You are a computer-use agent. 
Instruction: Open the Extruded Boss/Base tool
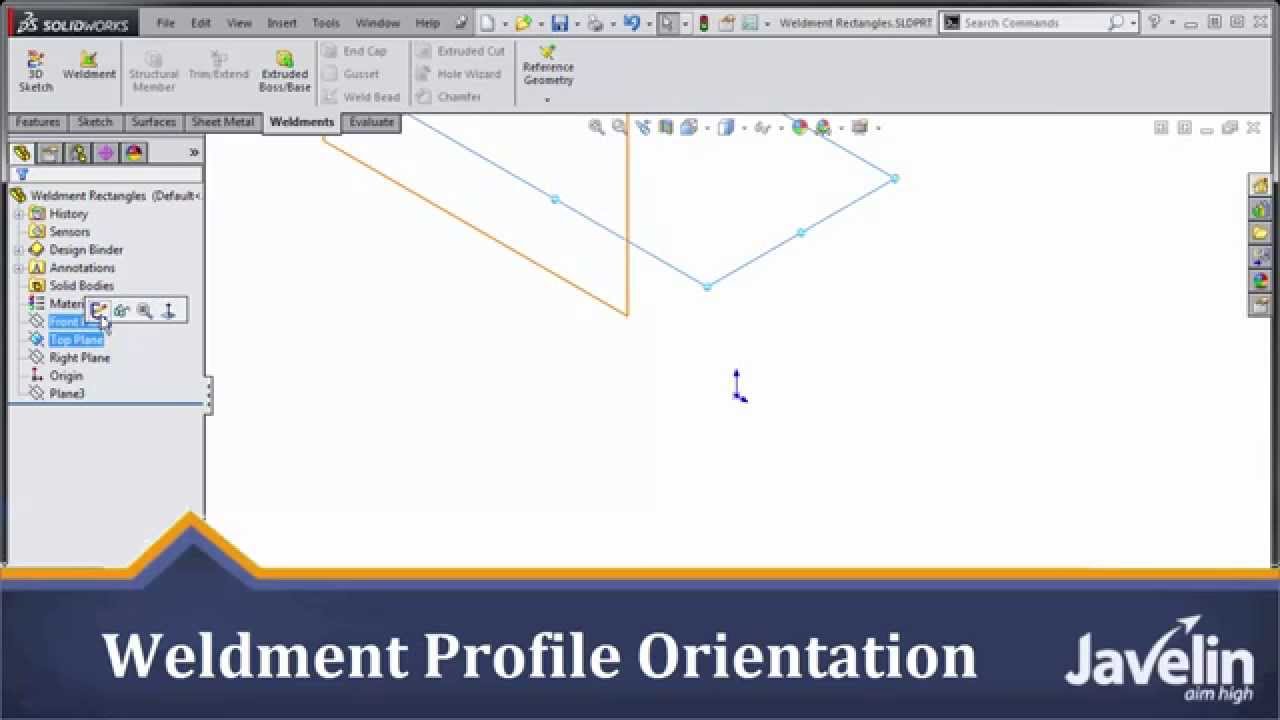(x=285, y=72)
